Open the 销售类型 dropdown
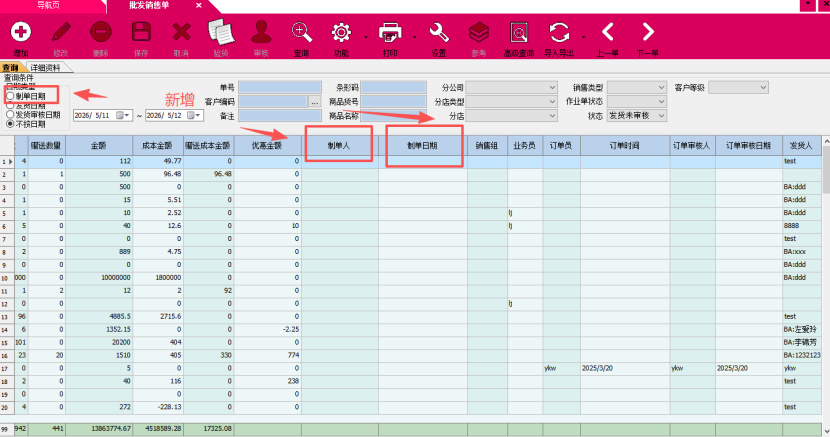The image size is (830, 437). 636,87
